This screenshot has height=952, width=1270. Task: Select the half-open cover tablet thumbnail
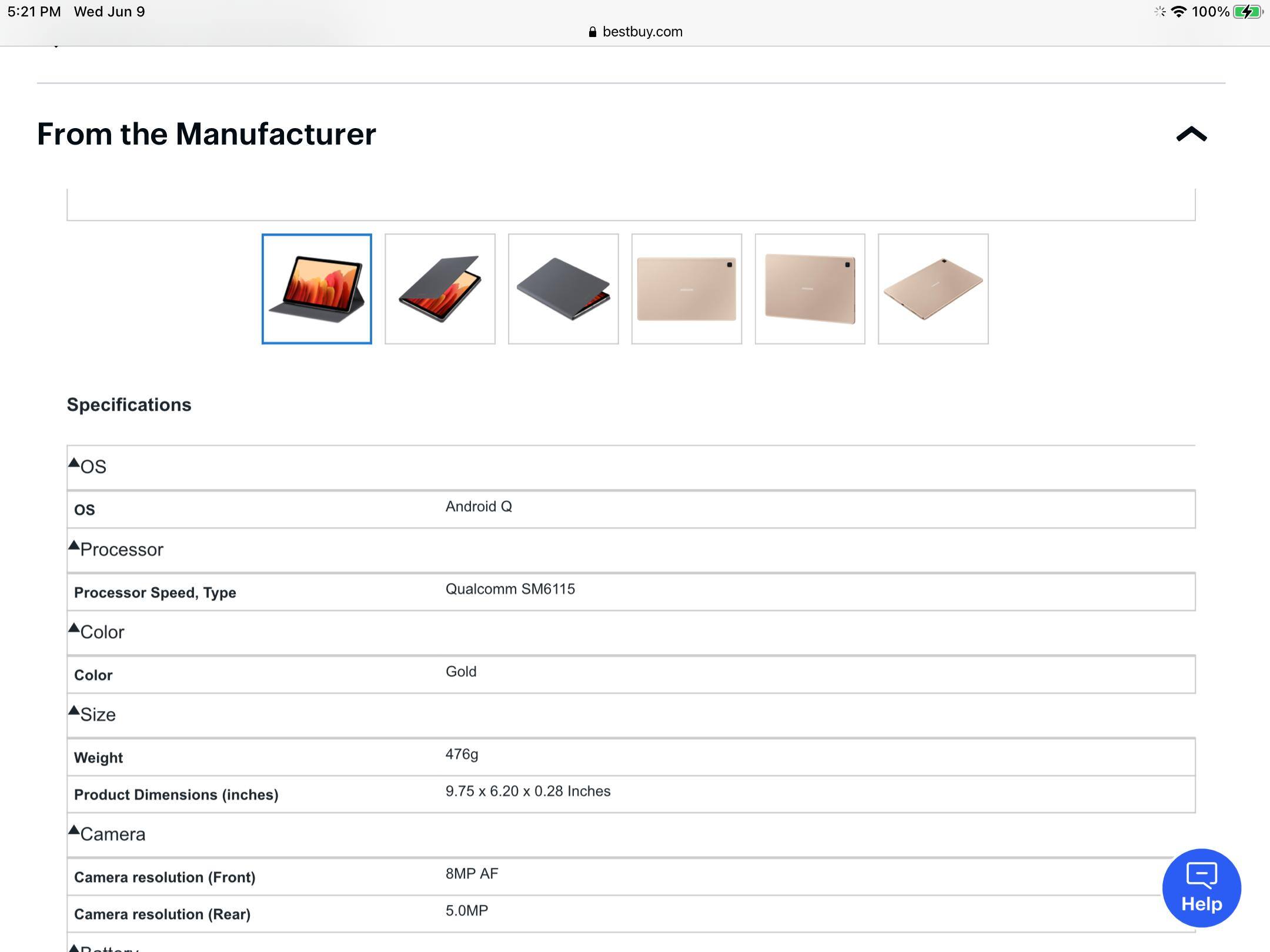coord(440,289)
